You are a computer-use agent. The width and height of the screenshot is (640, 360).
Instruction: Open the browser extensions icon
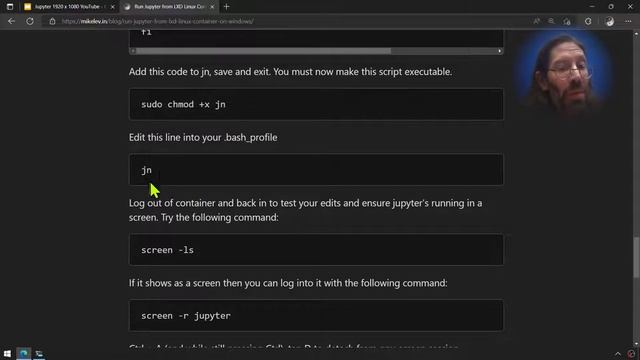(588, 21)
